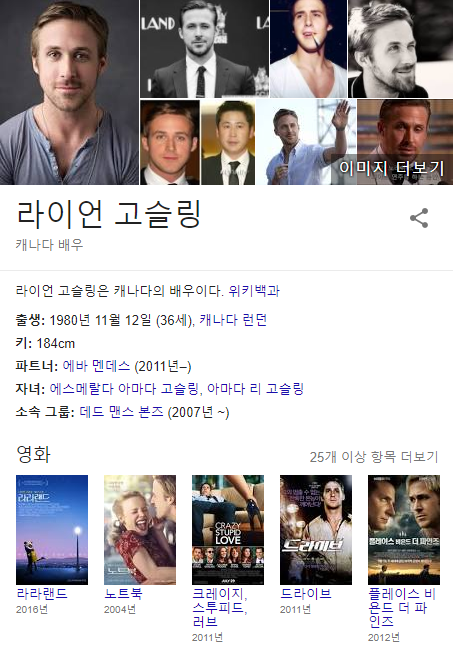Select the 드라이브 movie poster

tap(316, 530)
